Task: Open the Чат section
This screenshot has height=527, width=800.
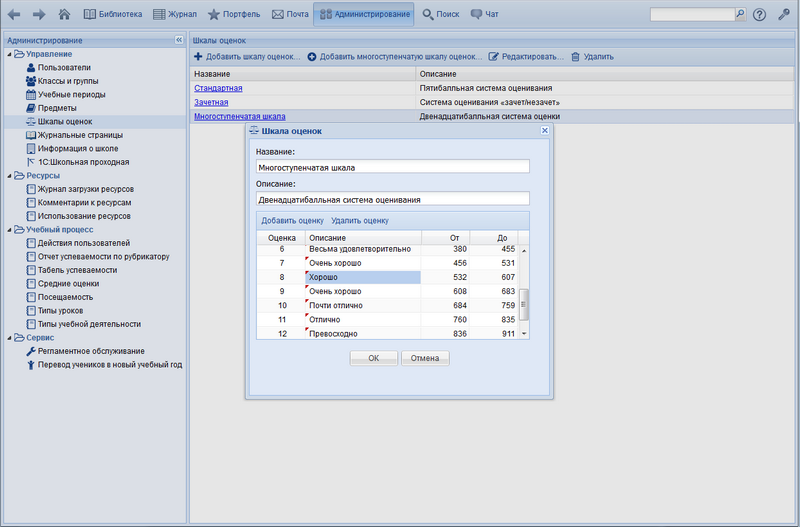Action: click(485, 14)
